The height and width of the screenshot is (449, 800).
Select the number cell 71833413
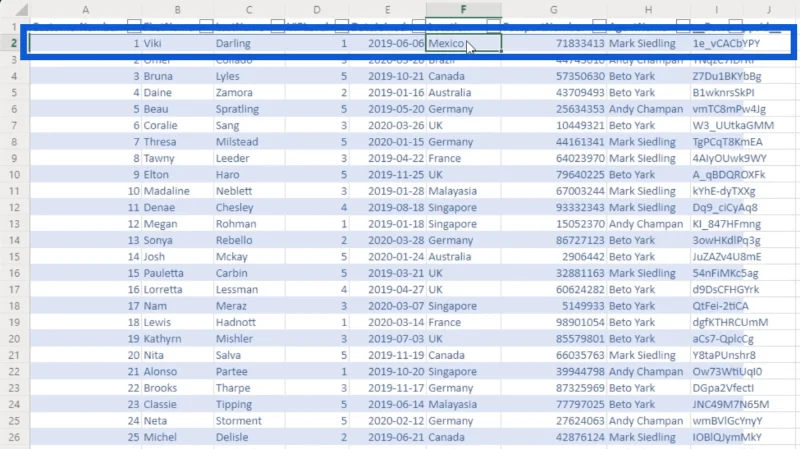[x=554, y=43]
